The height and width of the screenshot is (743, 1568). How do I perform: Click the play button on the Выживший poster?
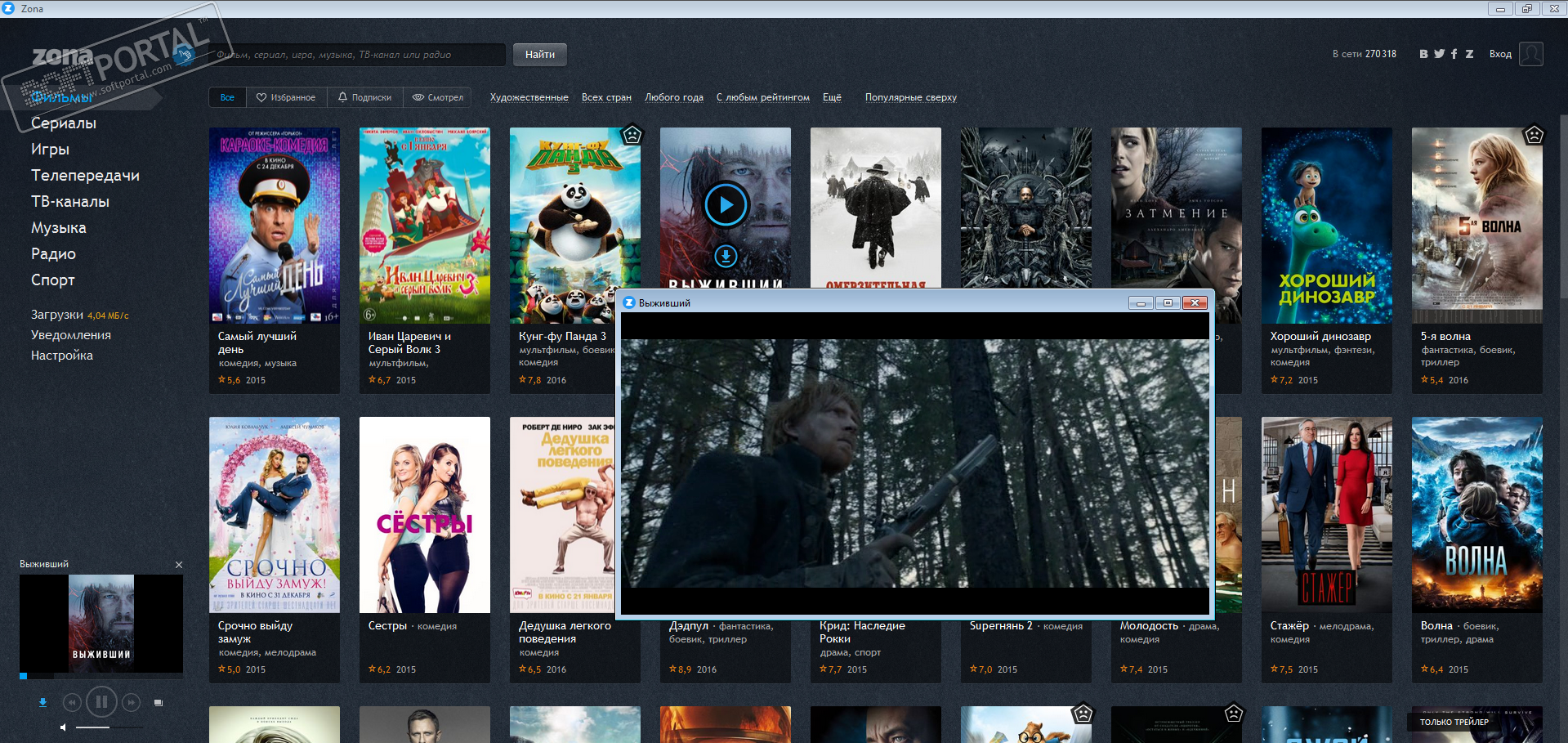[x=726, y=205]
